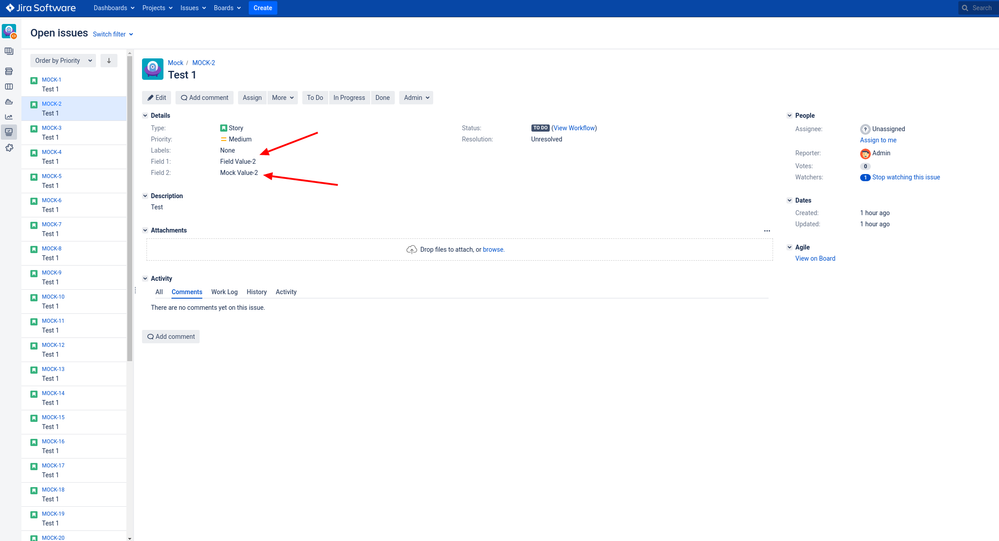Viewport: 999px width, 541px height.
Task: Open the Add-ons puzzle icon in the sidebar
Action: point(9,148)
